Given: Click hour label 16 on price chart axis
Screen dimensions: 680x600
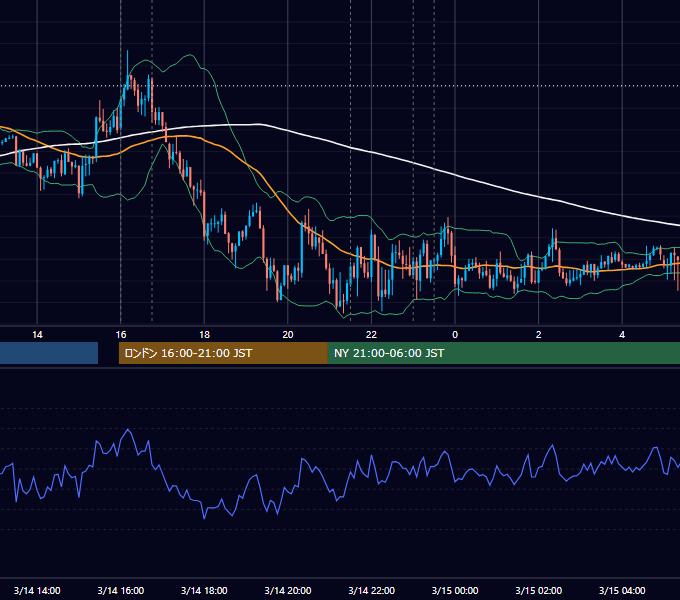Looking at the screenshot, I should click(121, 335).
